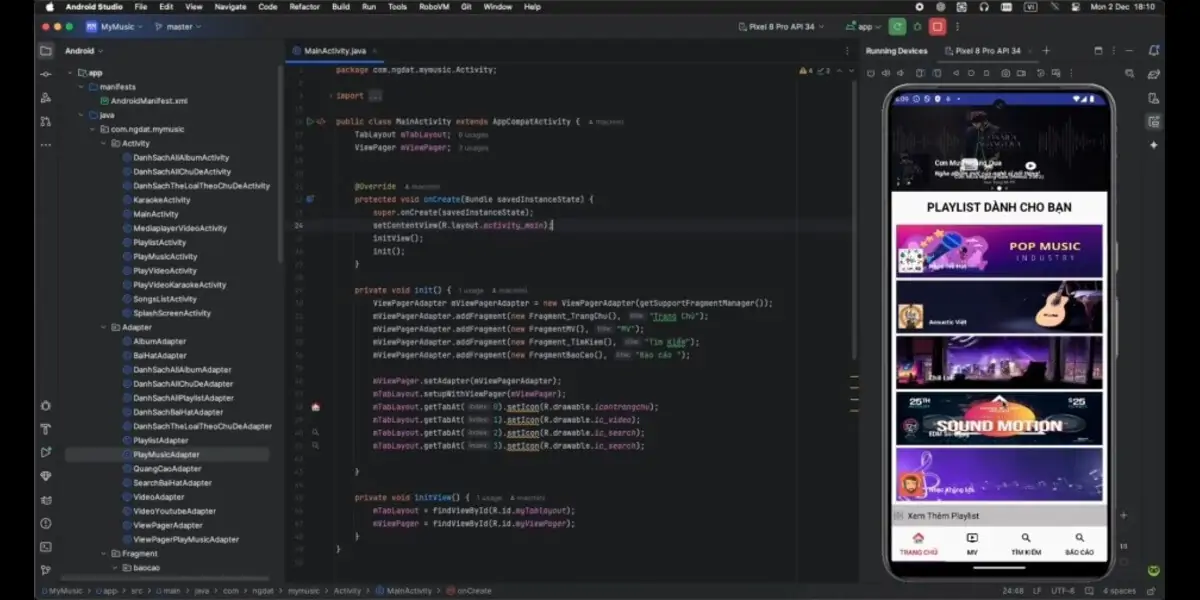
Task: Tap the Sound Motion playlist banner
Action: pyautogui.click(x=1000, y=417)
